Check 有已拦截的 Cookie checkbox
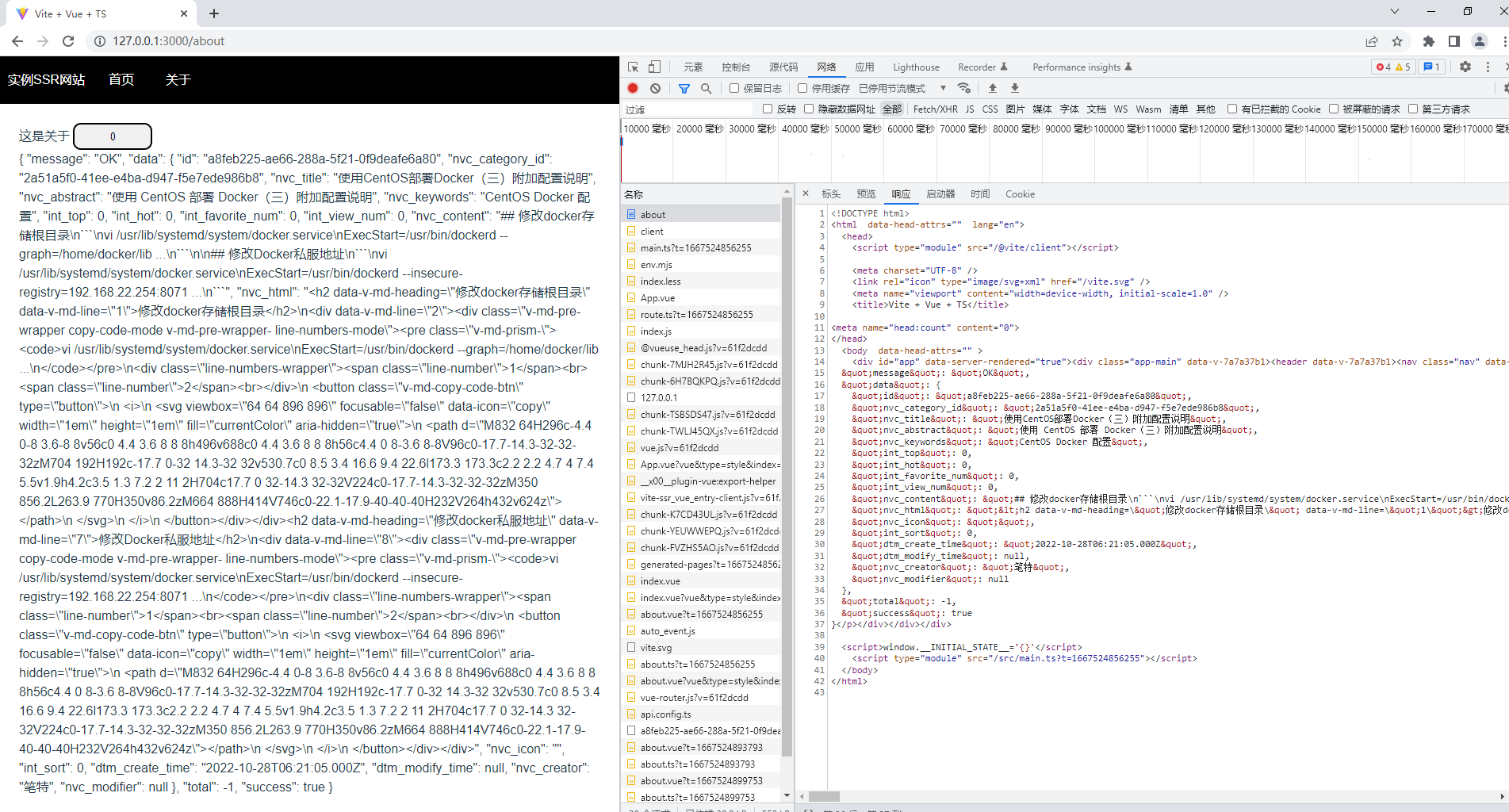Image resolution: width=1509 pixels, height=812 pixels. 1232,109
